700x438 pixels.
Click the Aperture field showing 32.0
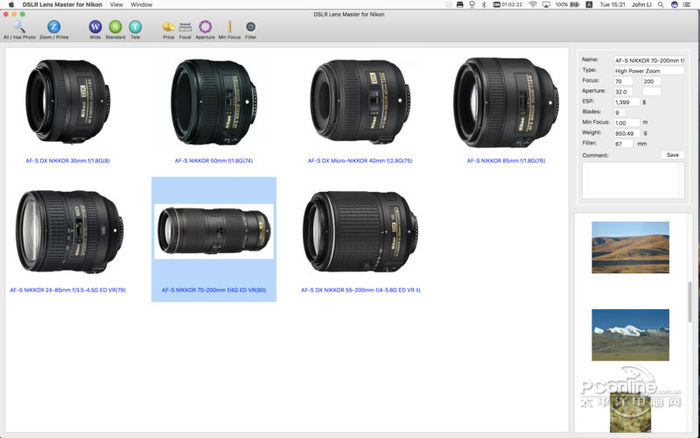click(x=623, y=92)
